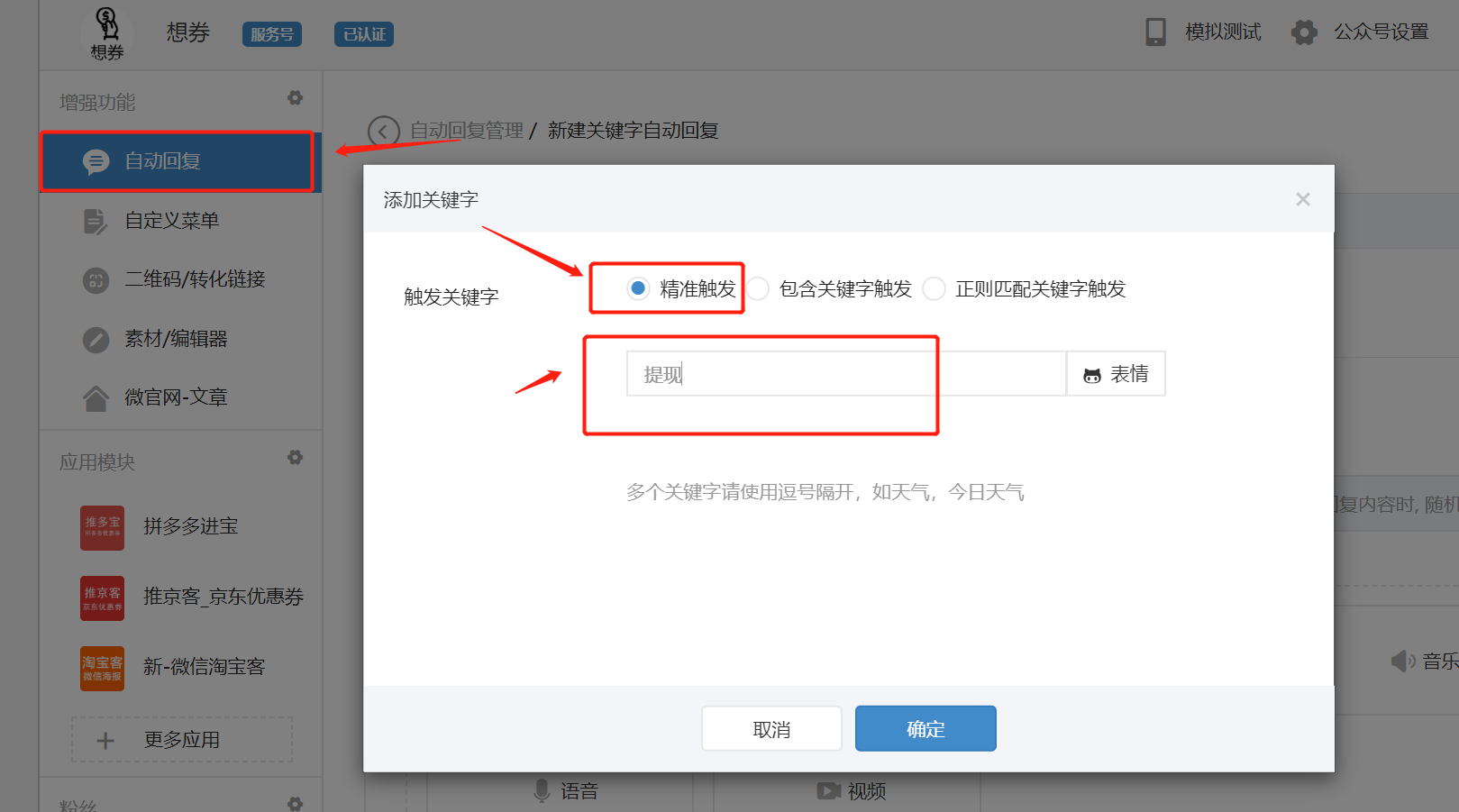This screenshot has height=812, width=1459.
Task: Click gear icon beside 增强功能
Action: 295,98
